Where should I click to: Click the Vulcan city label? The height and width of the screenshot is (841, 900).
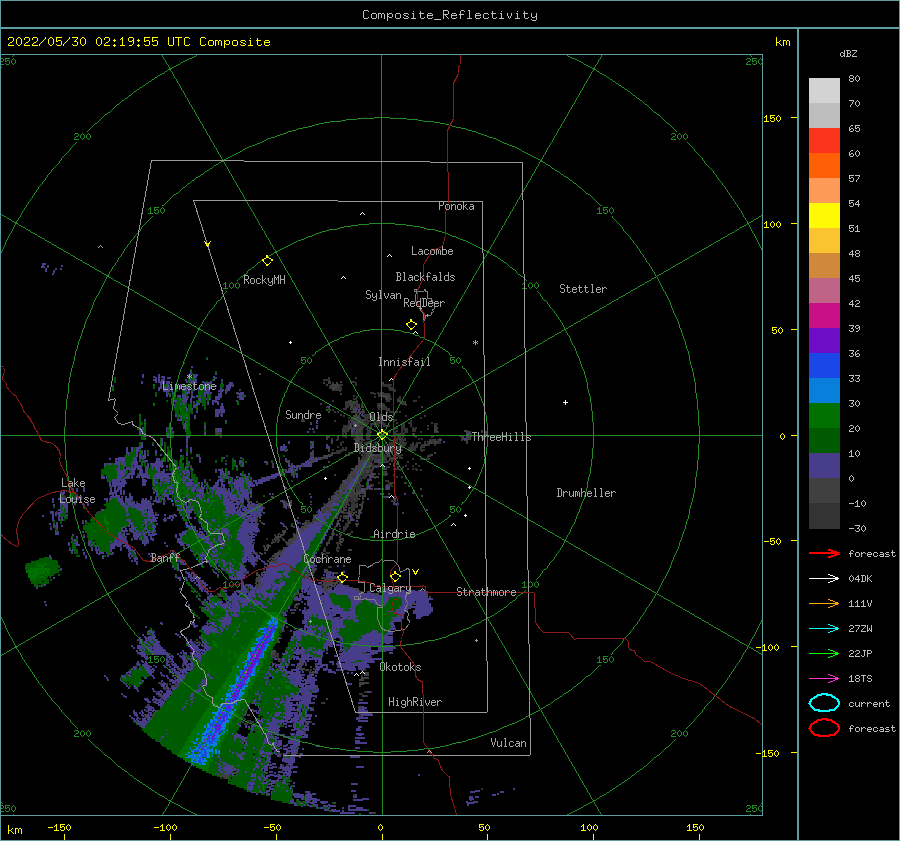[x=509, y=743]
